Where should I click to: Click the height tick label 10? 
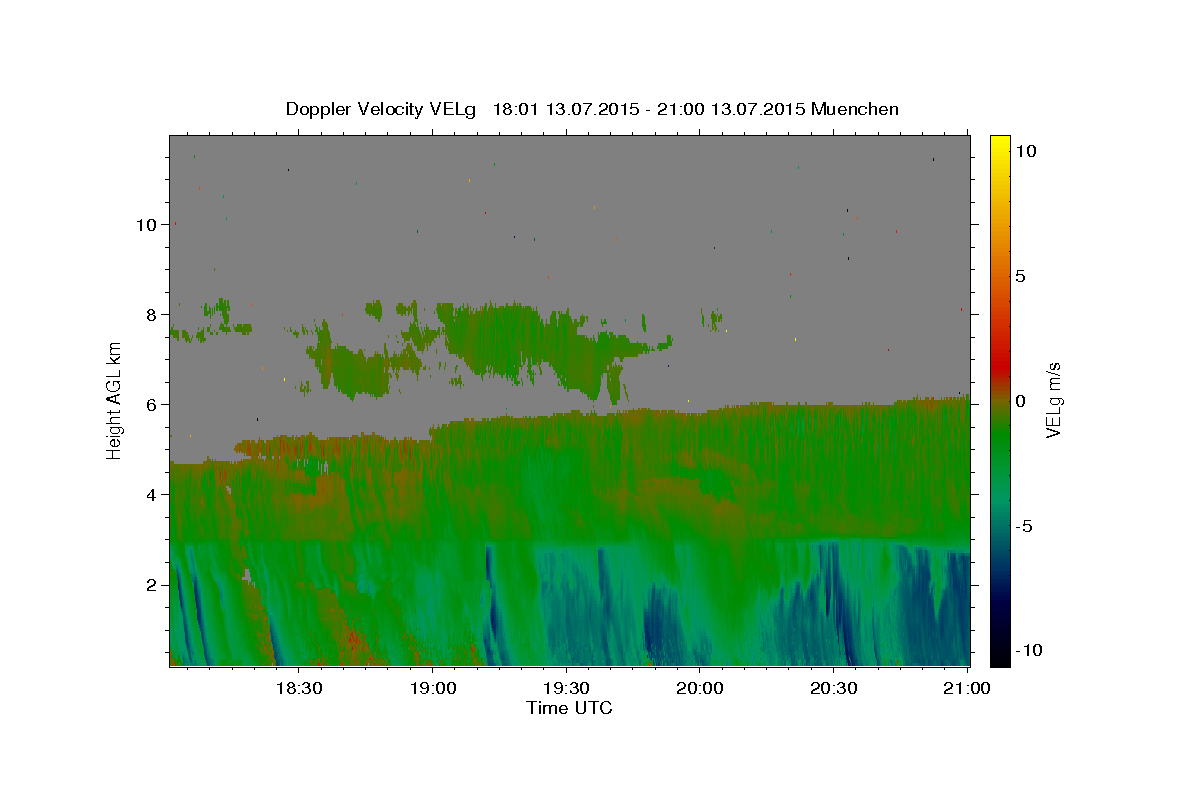[147, 225]
